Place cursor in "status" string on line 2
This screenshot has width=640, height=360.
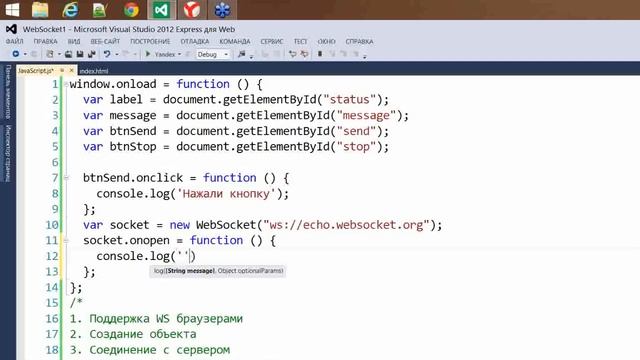point(349,100)
